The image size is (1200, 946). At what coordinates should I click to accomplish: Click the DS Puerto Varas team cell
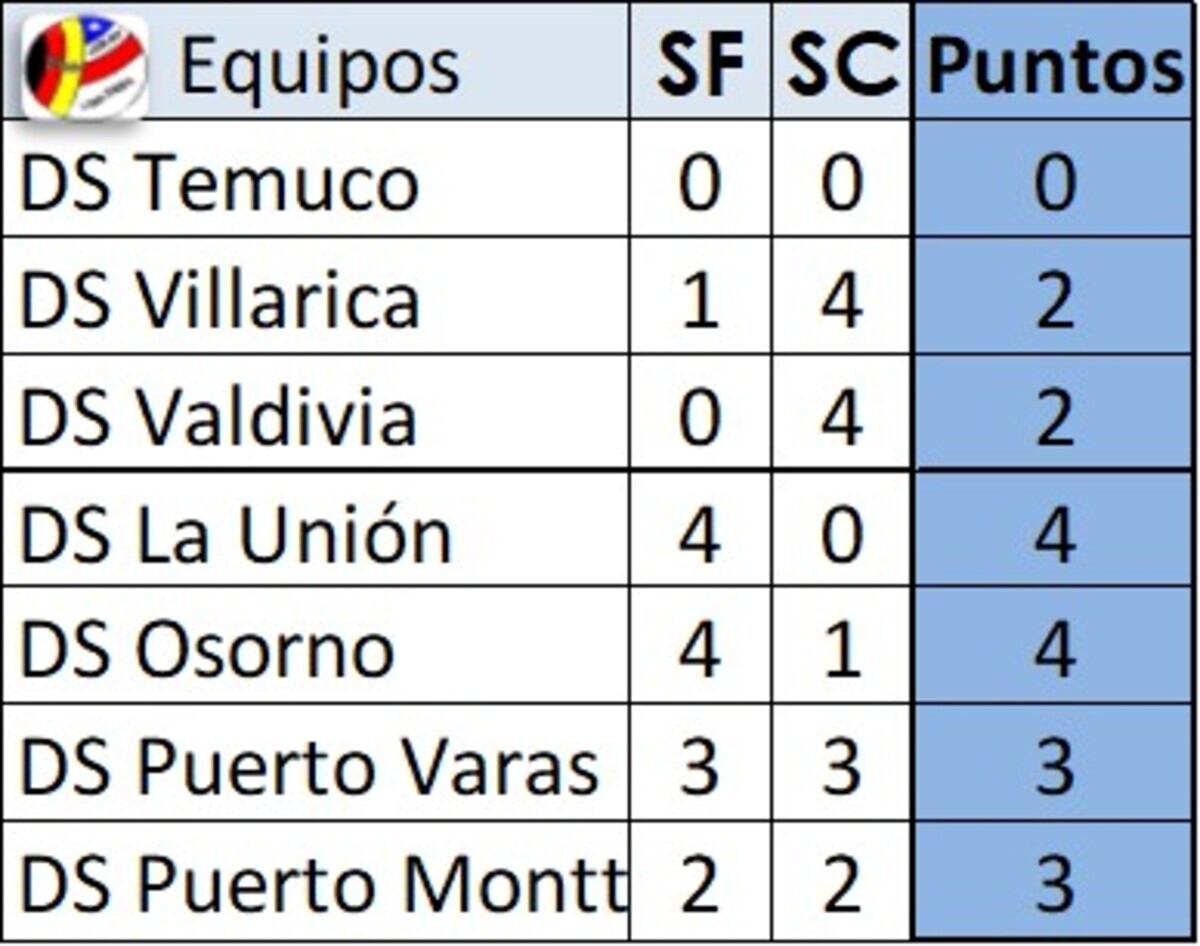click(x=316, y=763)
